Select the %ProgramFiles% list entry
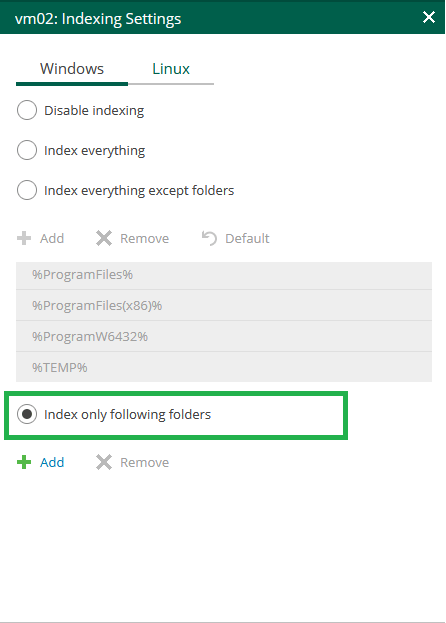This screenshot has height=623, width=446. pos(224,275)
